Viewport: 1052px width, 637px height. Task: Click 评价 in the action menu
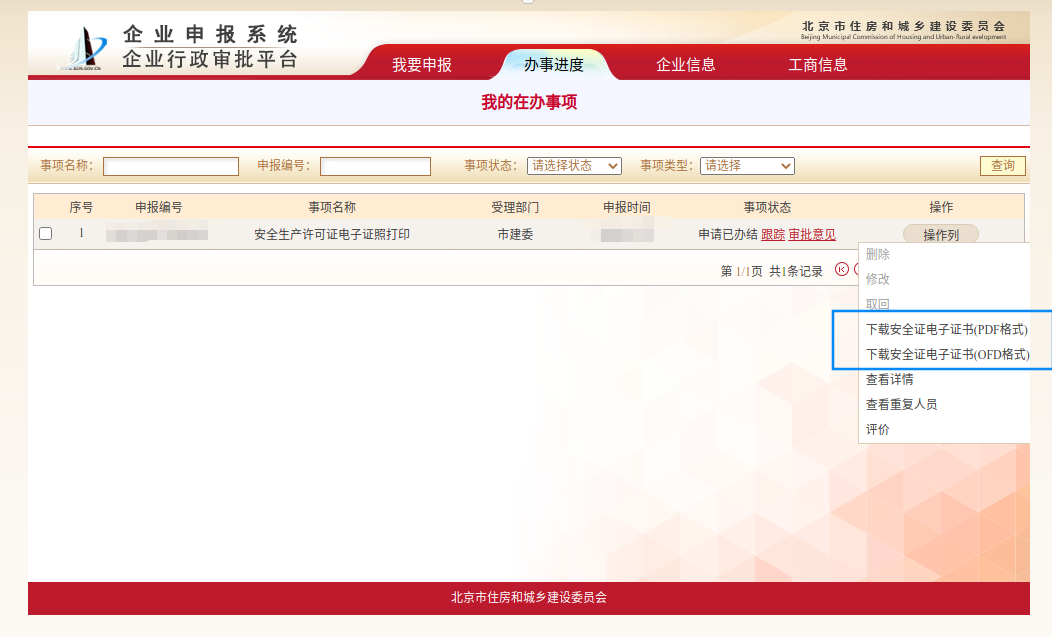pyautogui.click(x=877, y=430)
